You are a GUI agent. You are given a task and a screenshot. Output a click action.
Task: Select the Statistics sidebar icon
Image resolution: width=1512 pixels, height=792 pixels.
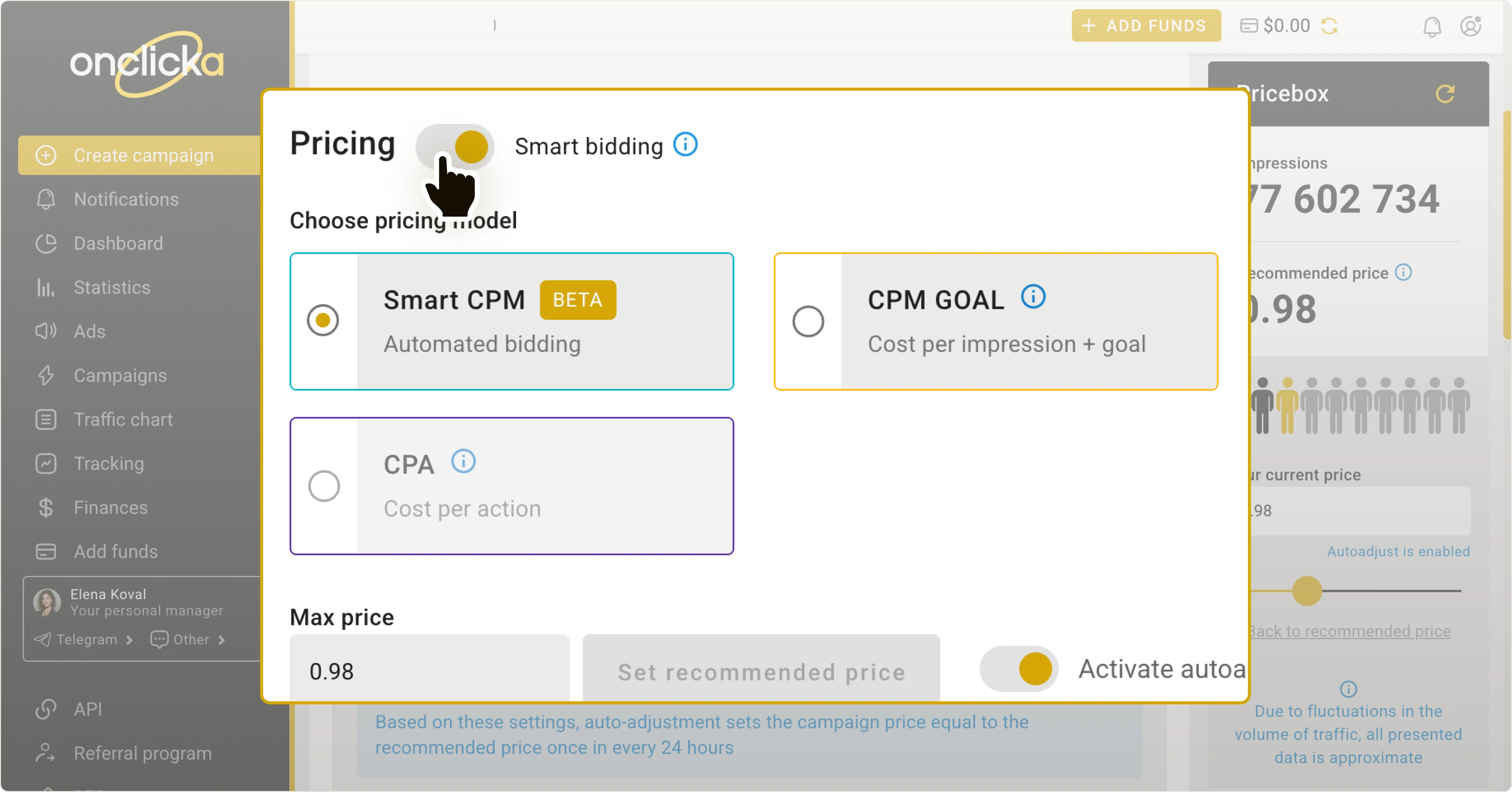tap(46, 288)
